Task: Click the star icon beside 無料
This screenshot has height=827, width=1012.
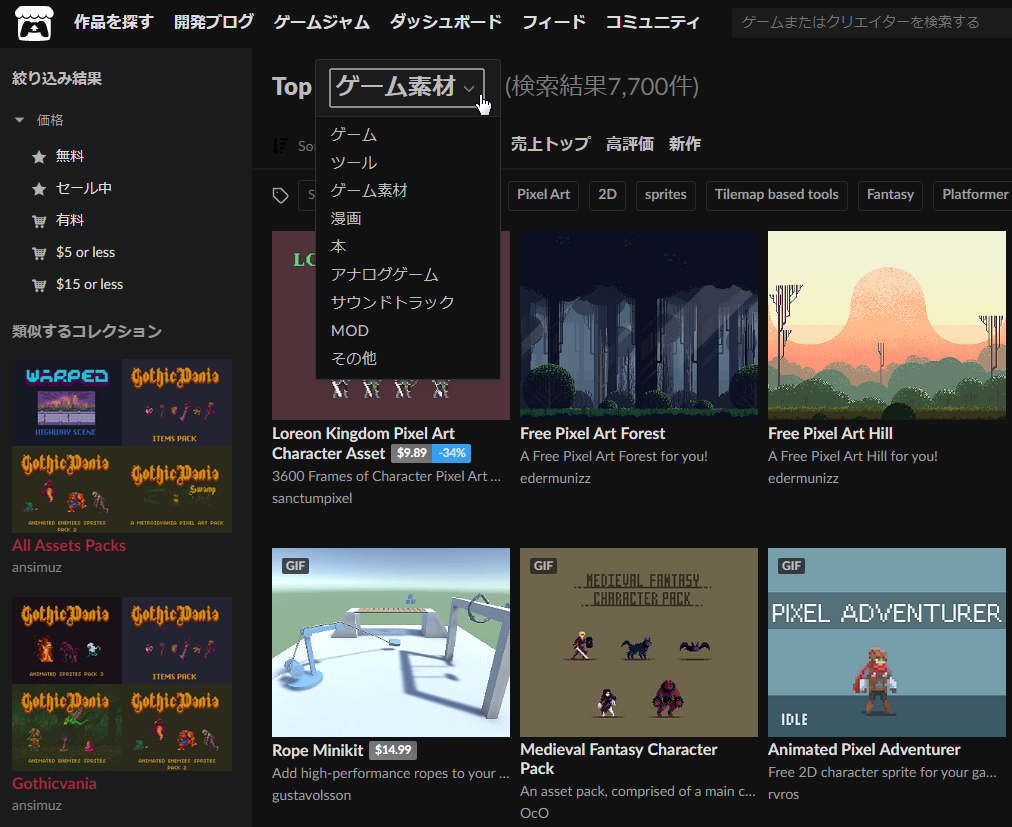Action: pyautogui.click(x=37, y=156)
